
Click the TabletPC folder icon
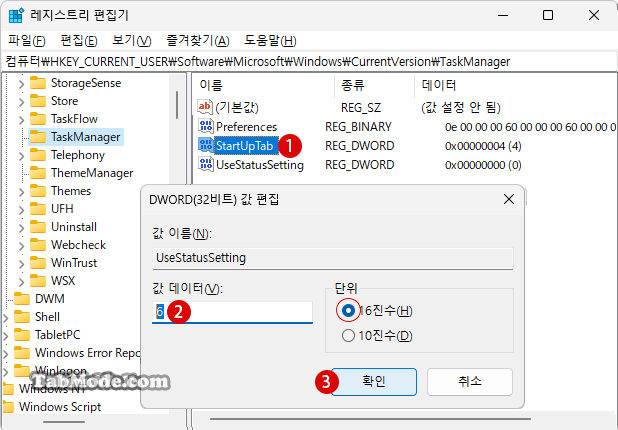coord(22,335)
